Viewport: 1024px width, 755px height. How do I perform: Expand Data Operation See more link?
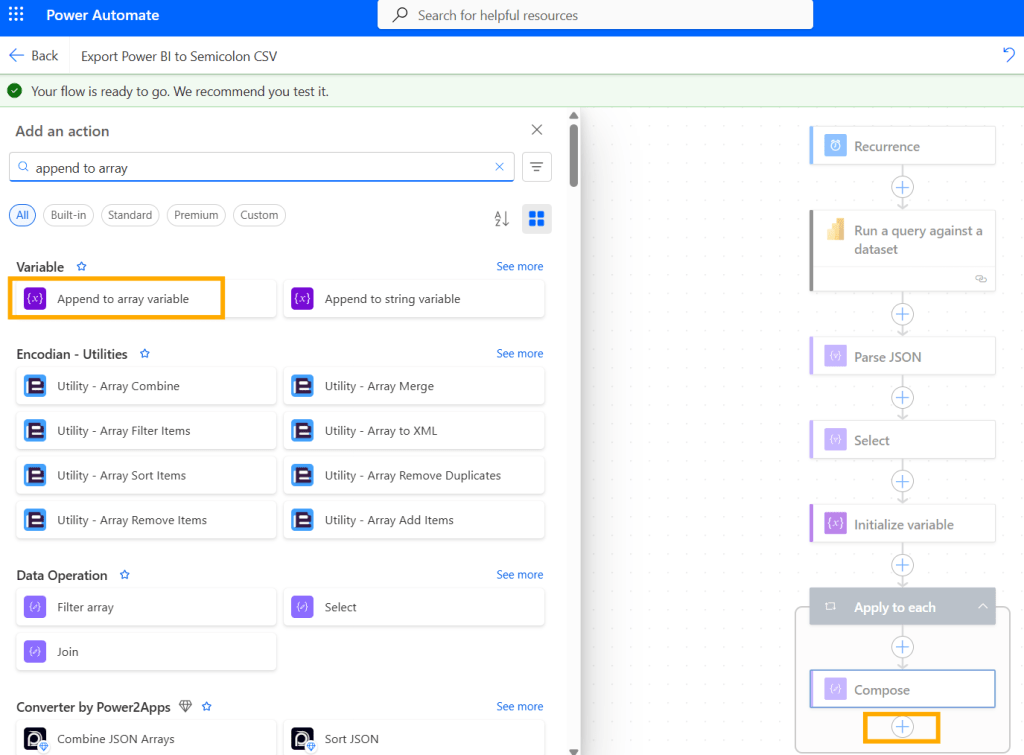pos(519,575)
